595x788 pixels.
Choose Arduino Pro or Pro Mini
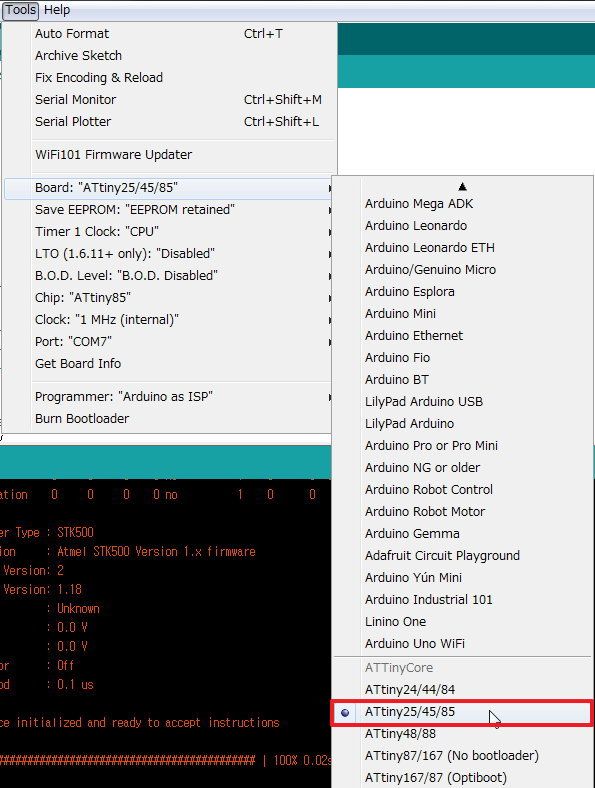click(x=463, y=446)
